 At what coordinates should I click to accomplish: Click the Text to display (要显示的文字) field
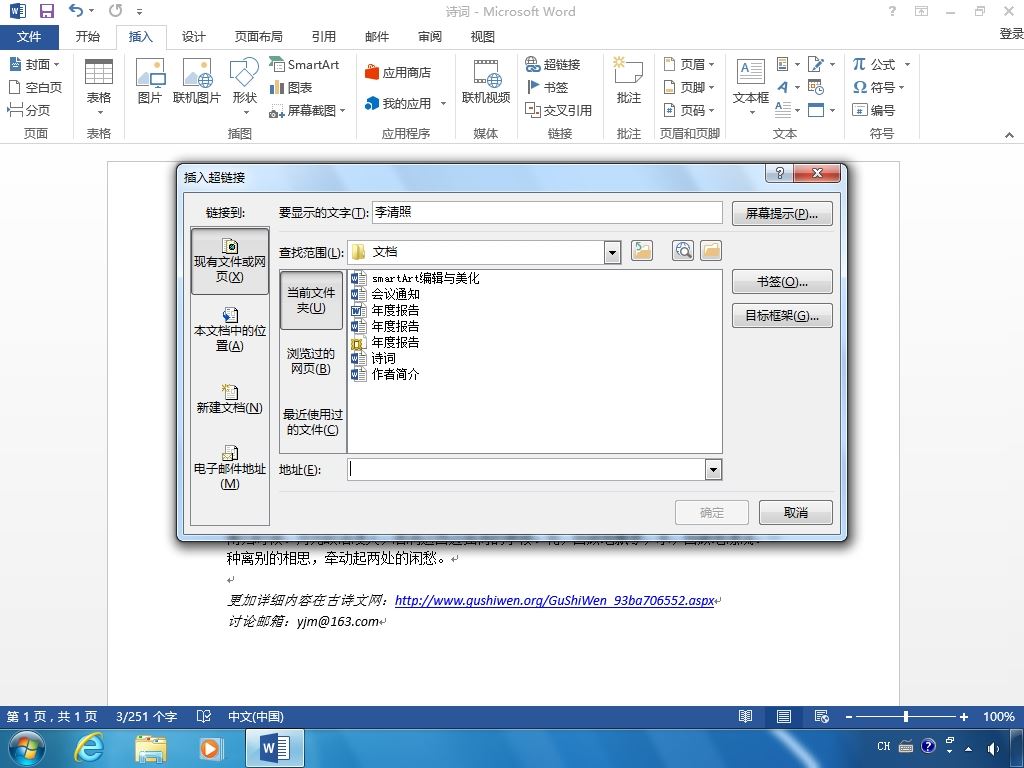(x=547, y=212)
